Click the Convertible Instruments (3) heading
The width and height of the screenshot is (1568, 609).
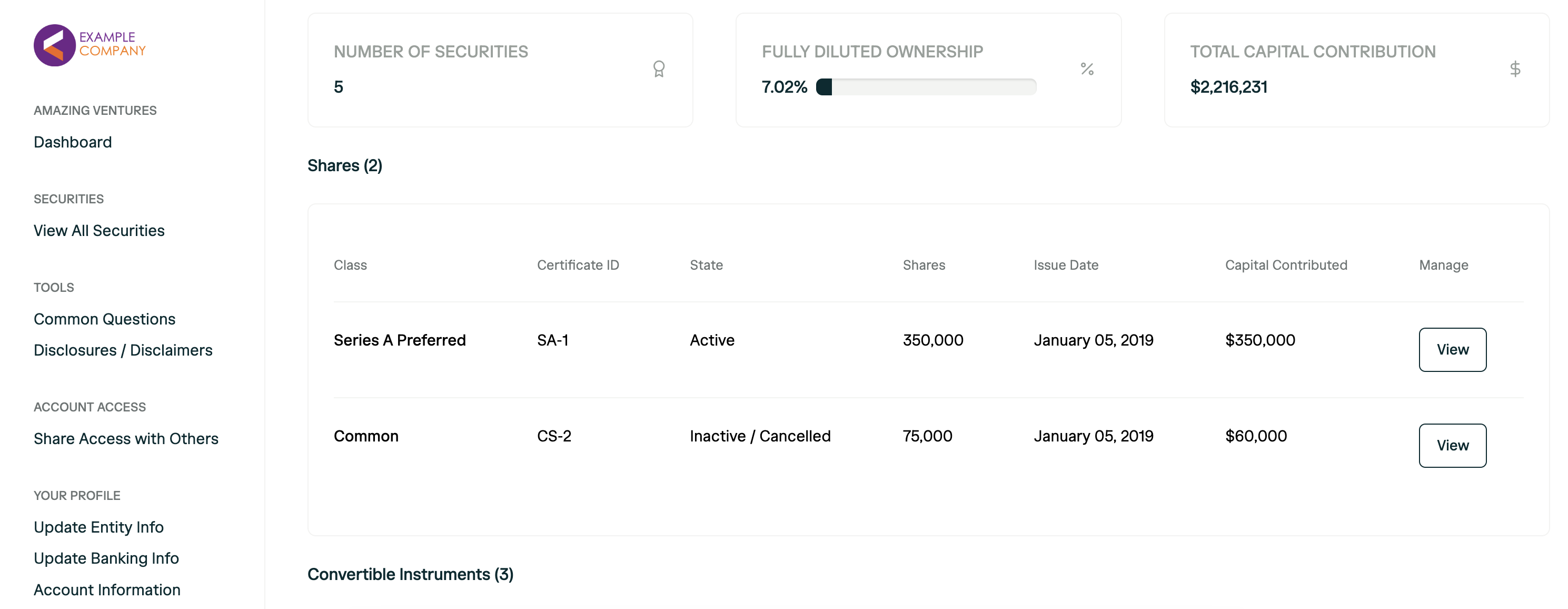[410, 574]
